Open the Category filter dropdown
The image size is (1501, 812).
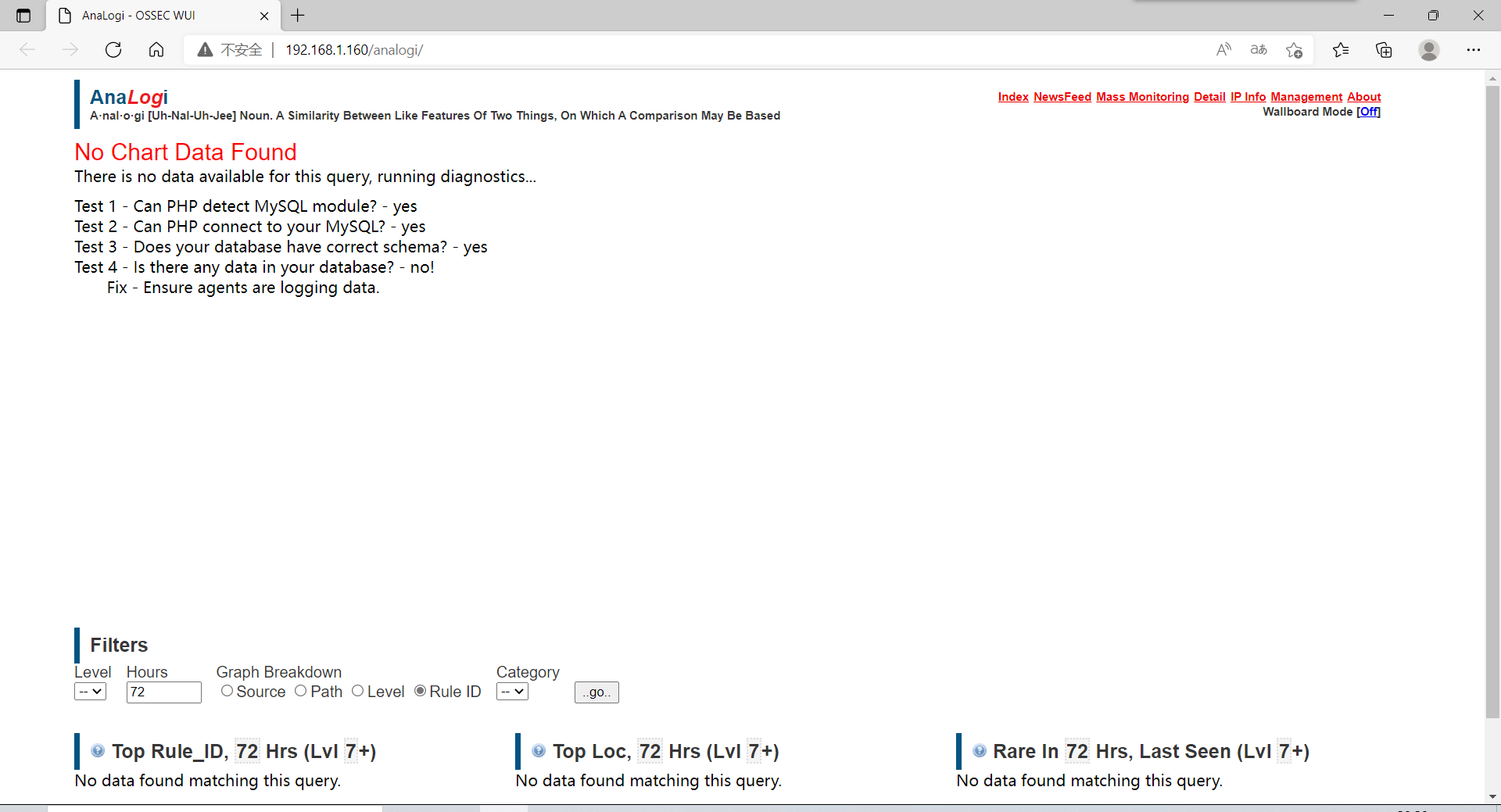(512, 692)
